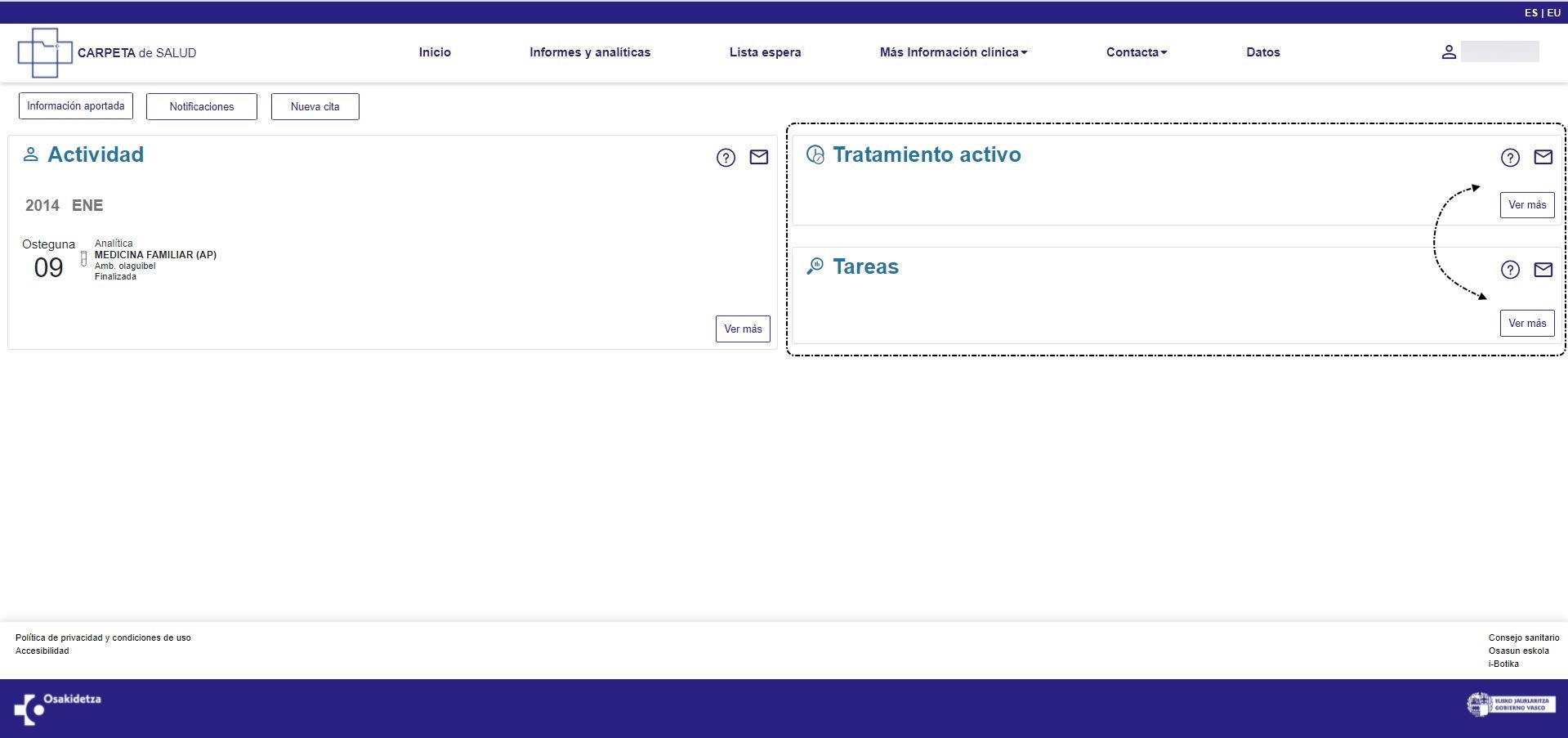Switch language to EU
This screenshot has width=1568, height=738.
coord(1554,13)
